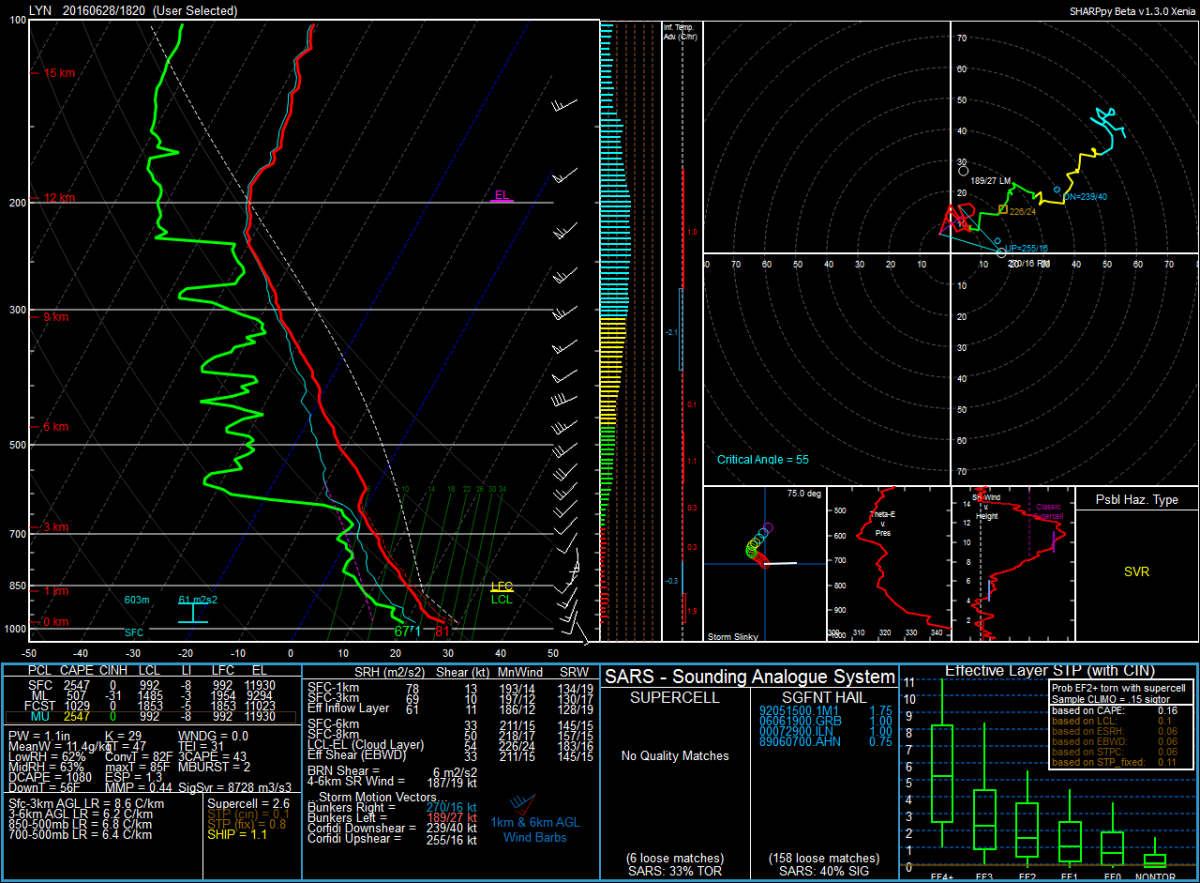
Task: Click the yellow LFC label on the skew-T
Action: (x=501, y=587)
